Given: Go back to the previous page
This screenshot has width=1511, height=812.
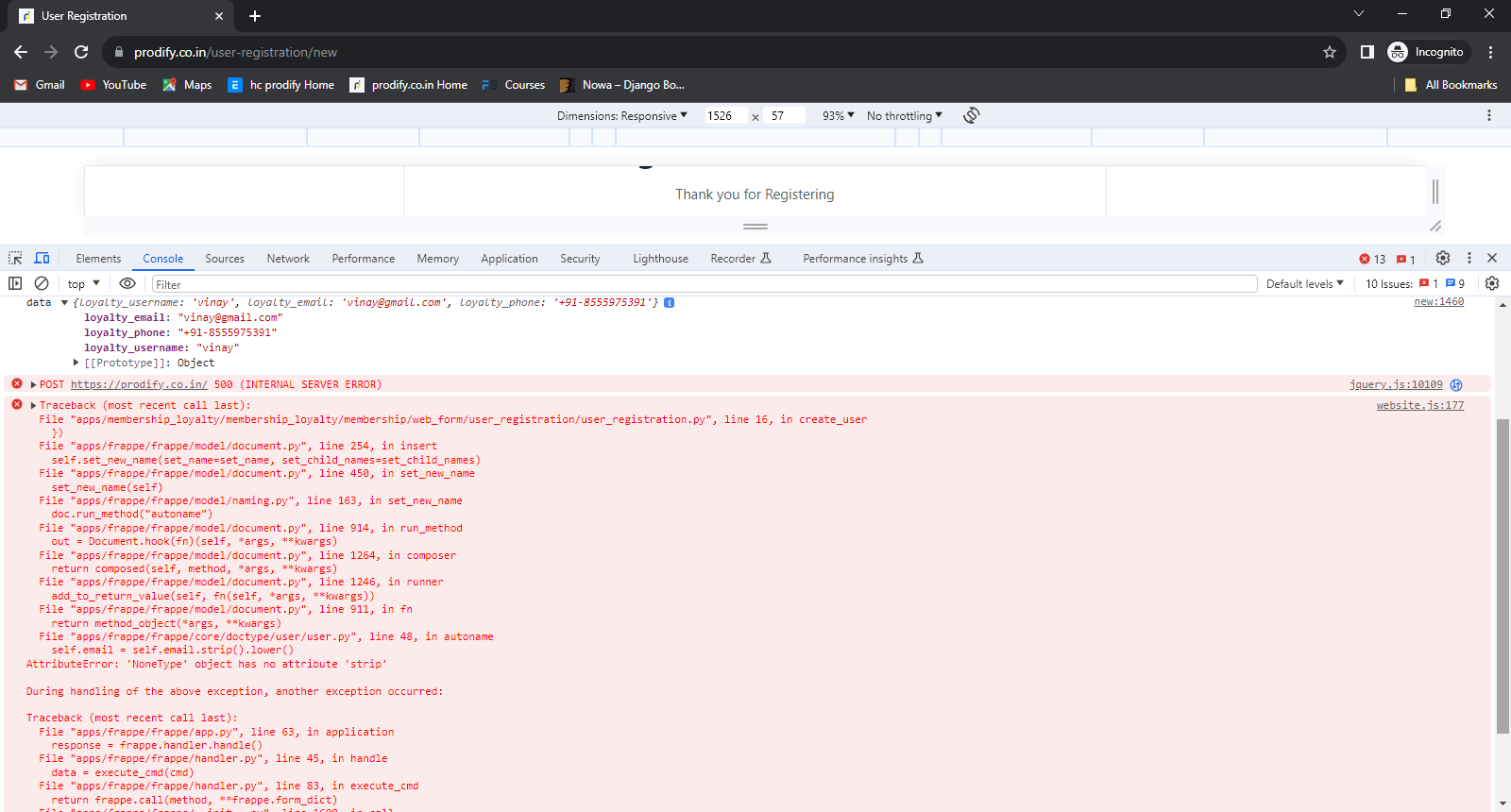Looking at the screenshot, I should pyautogui.click(x=21, y=52).
